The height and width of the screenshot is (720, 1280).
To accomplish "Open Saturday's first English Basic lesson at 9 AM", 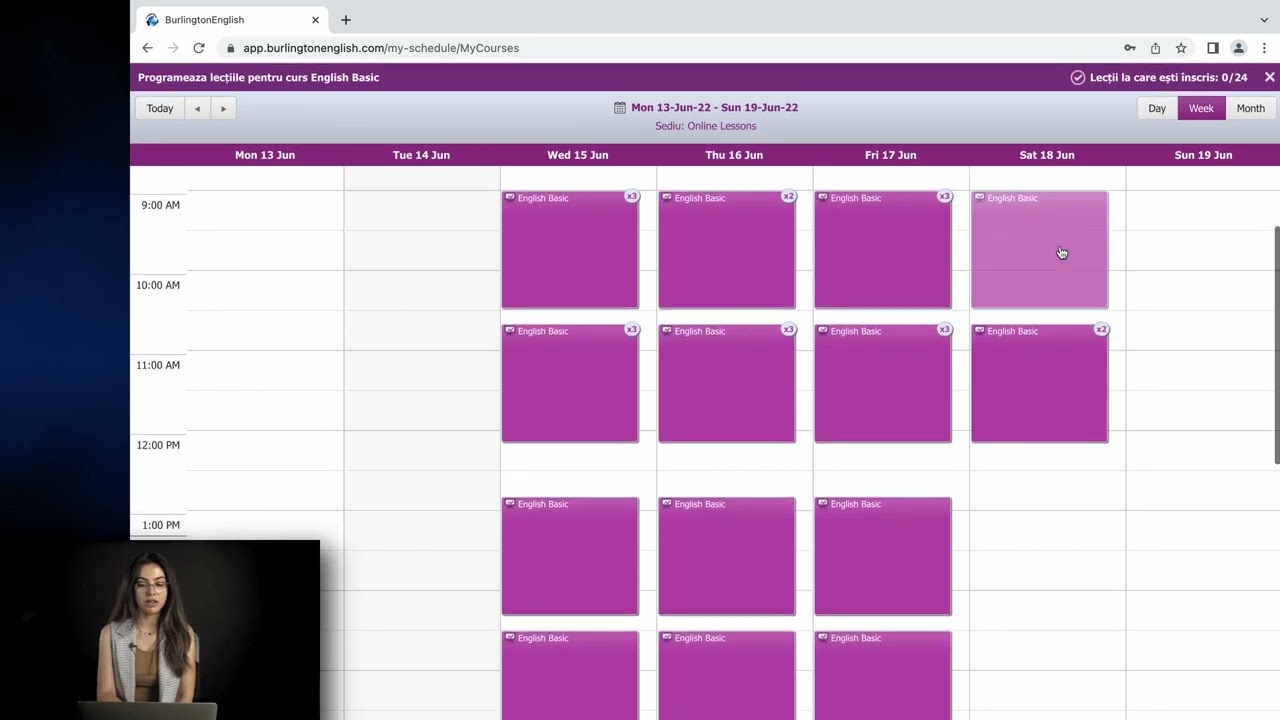I will pyautogui.click(x=1040, y=250).
